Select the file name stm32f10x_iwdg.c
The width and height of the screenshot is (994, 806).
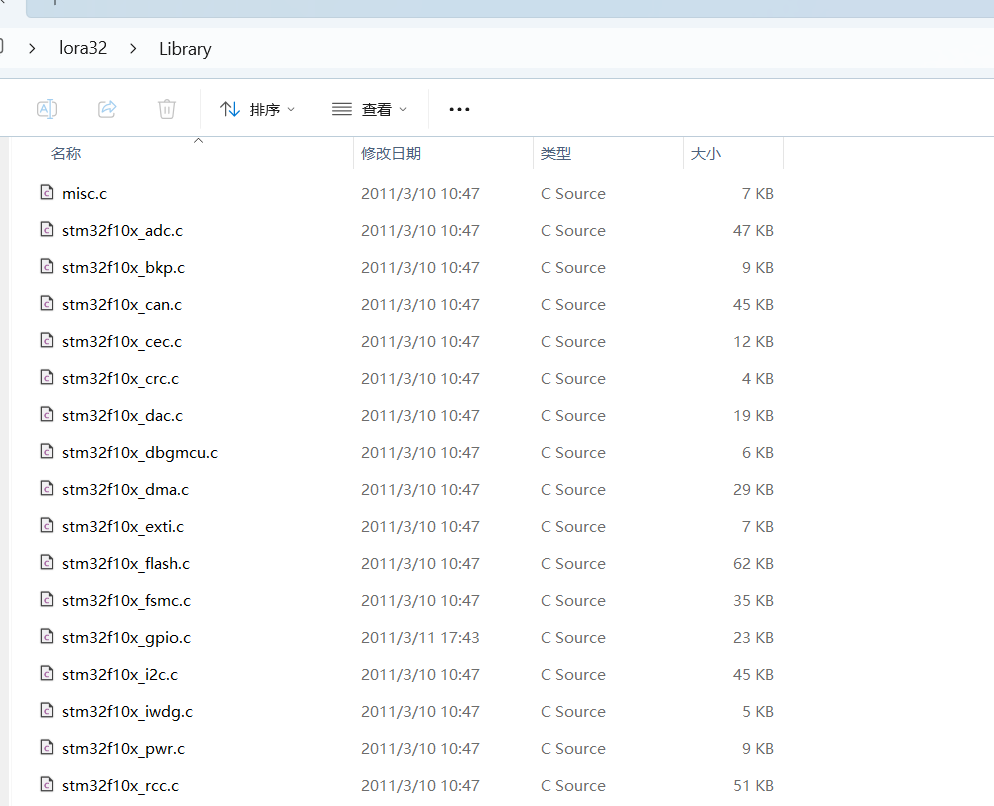pos(127,712)
